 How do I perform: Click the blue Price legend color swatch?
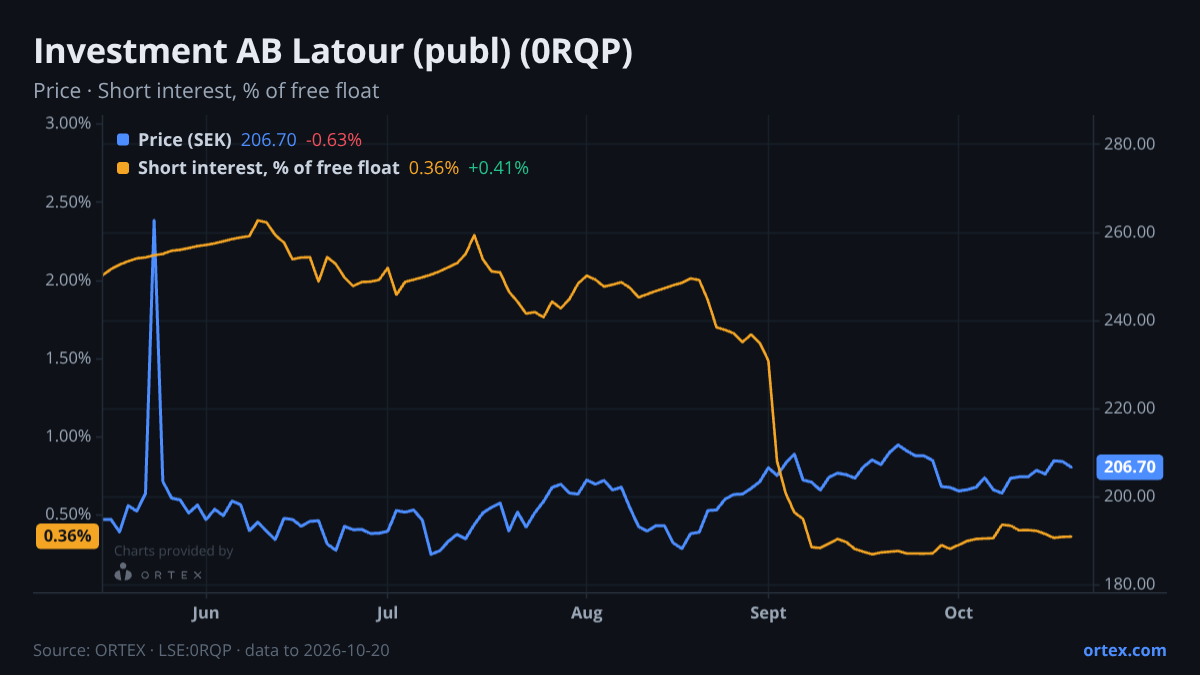pos(123,140)
